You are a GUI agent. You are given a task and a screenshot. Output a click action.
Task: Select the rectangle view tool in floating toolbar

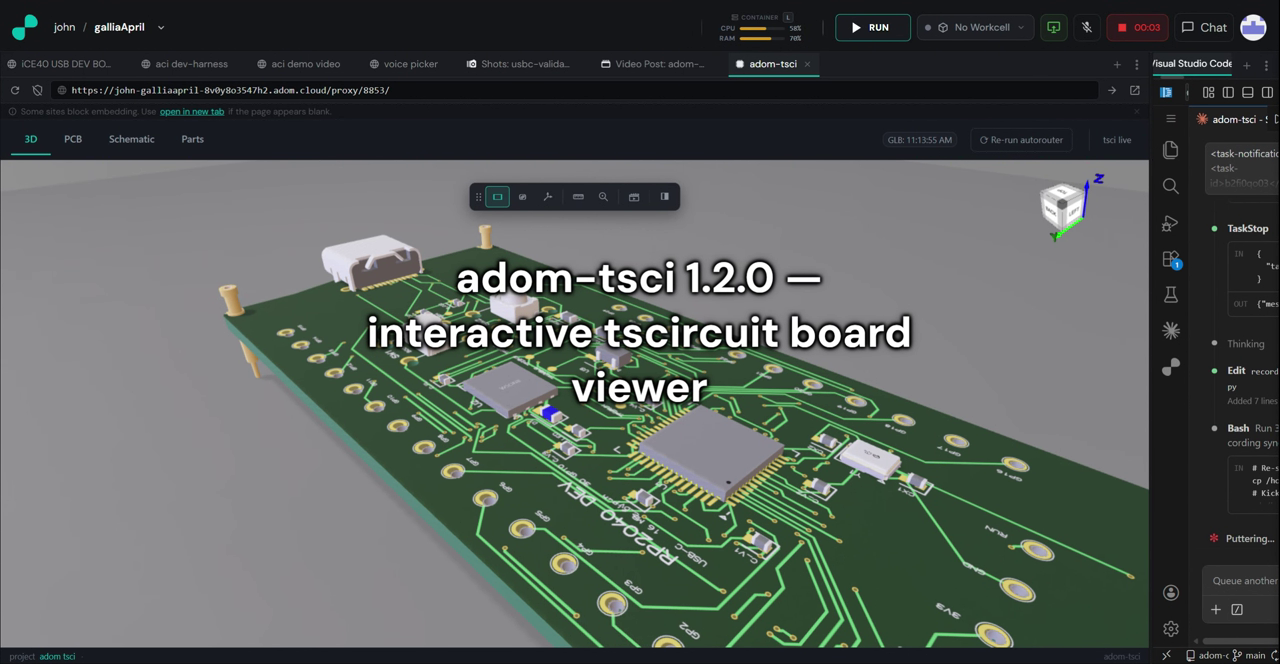click(497, 197)
